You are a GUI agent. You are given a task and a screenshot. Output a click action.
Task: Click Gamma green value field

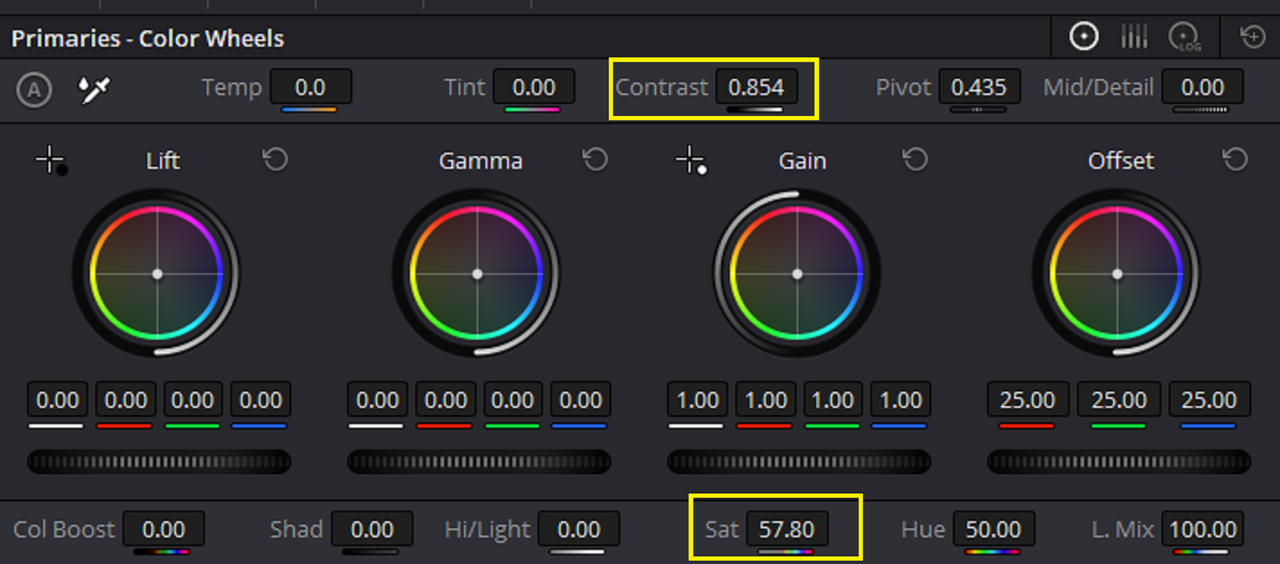pyautogui.click(x=513, y=400)
